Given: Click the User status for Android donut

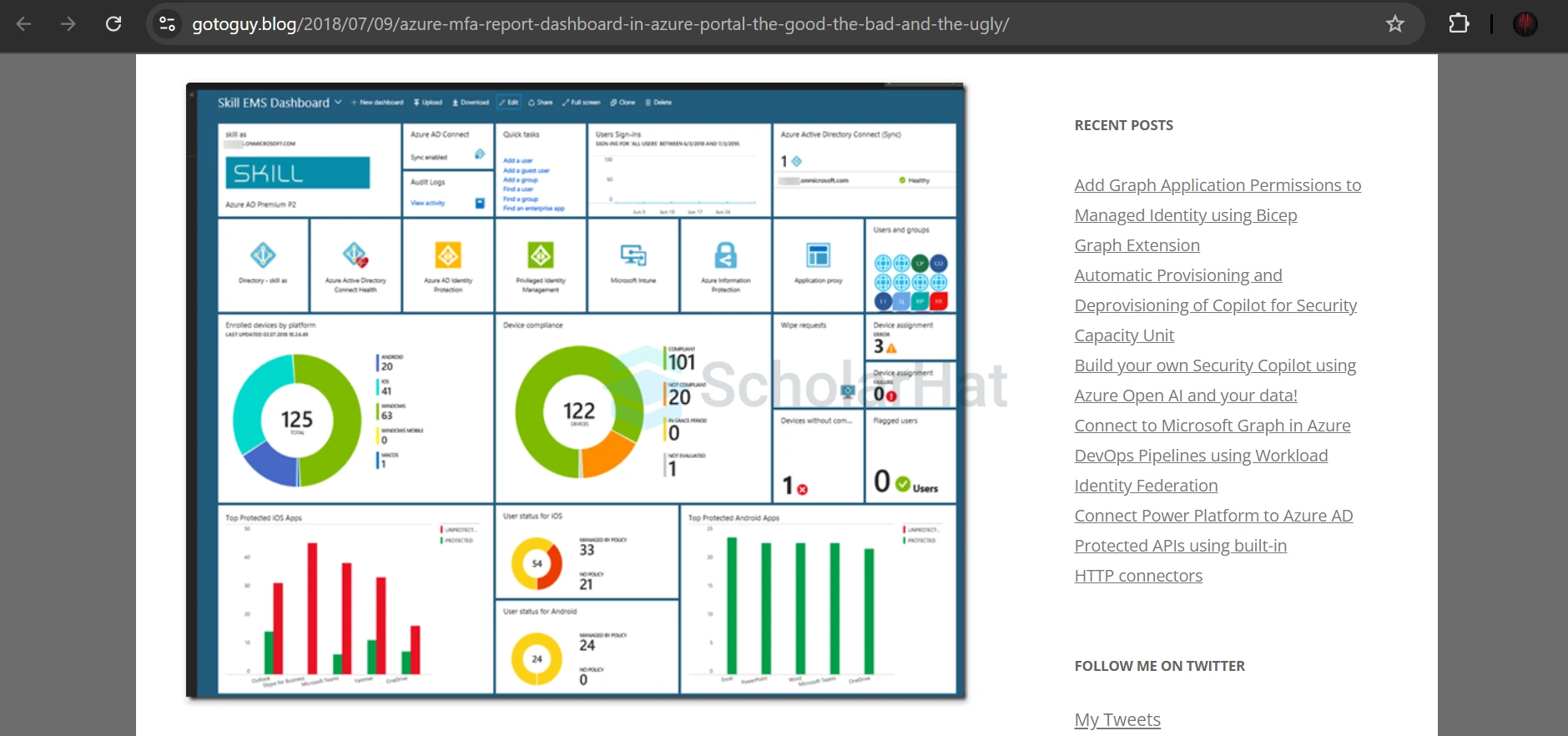Looking at the screenshot, I should tap(537, 658).
